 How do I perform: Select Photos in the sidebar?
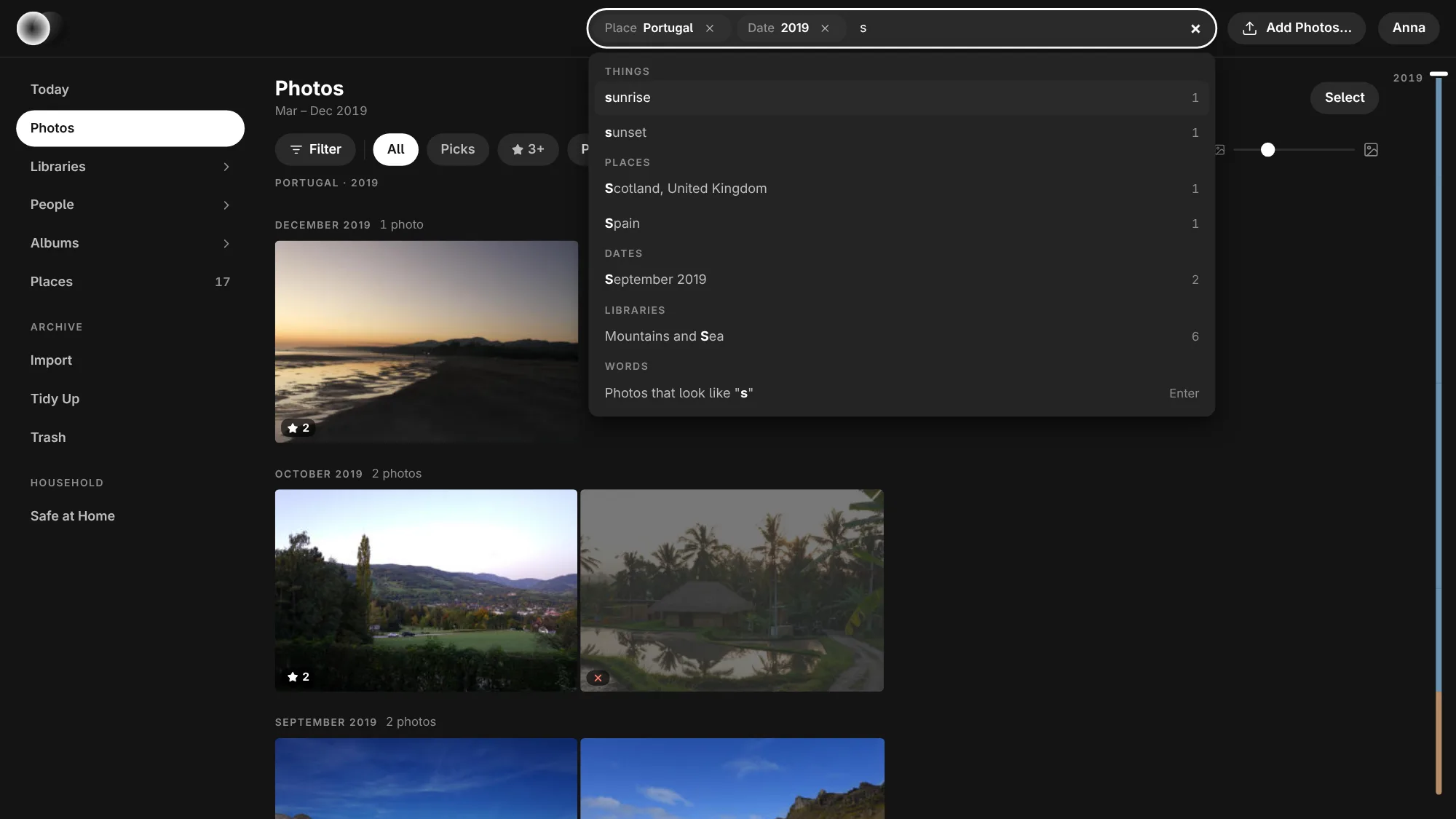pyautogui.click(x=130, y=128)
